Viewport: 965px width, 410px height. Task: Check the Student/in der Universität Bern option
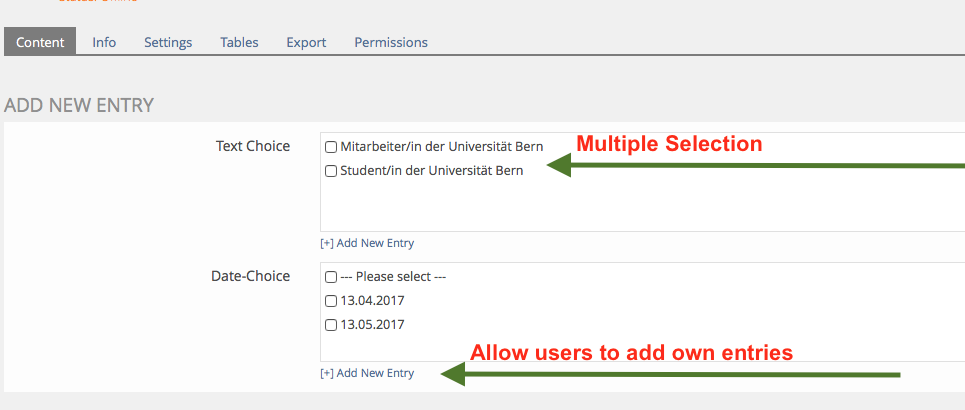point(331,171)
